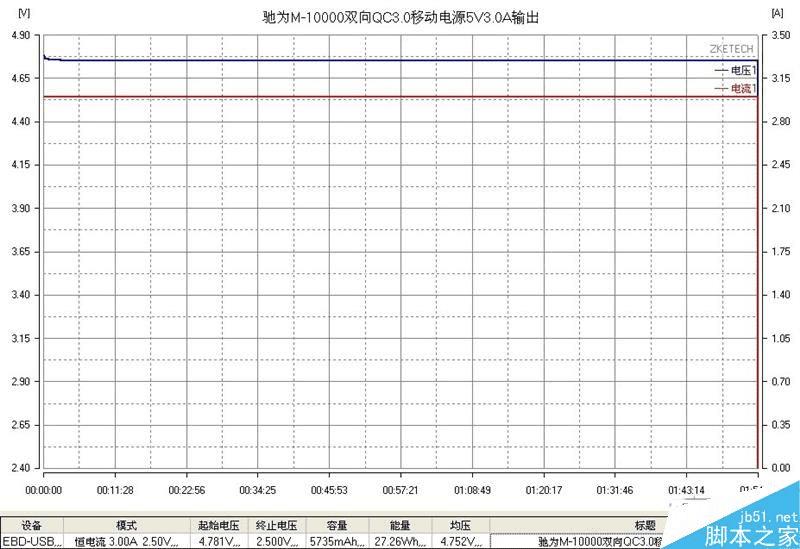
Task: Click the 00:57:21 time axis label
Action: pyautogui.click(x=401, y=490)
